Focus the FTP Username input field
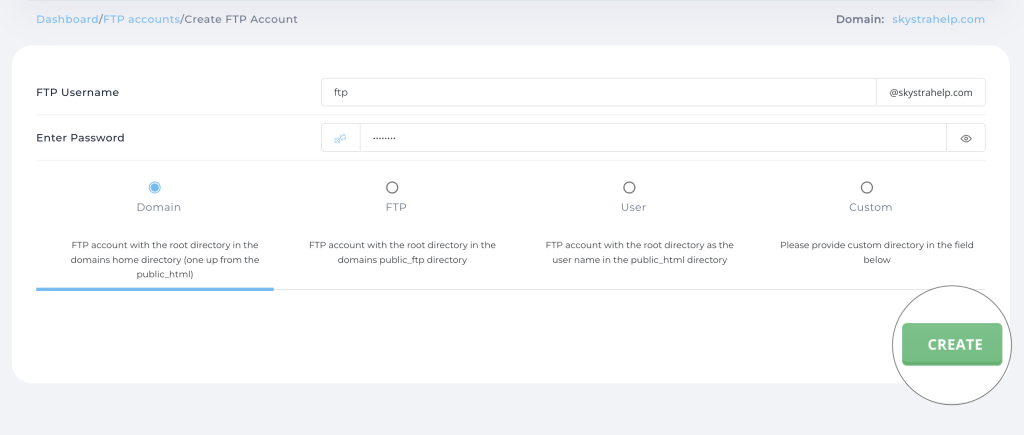1024x435 pixels. tap(598, 92)
